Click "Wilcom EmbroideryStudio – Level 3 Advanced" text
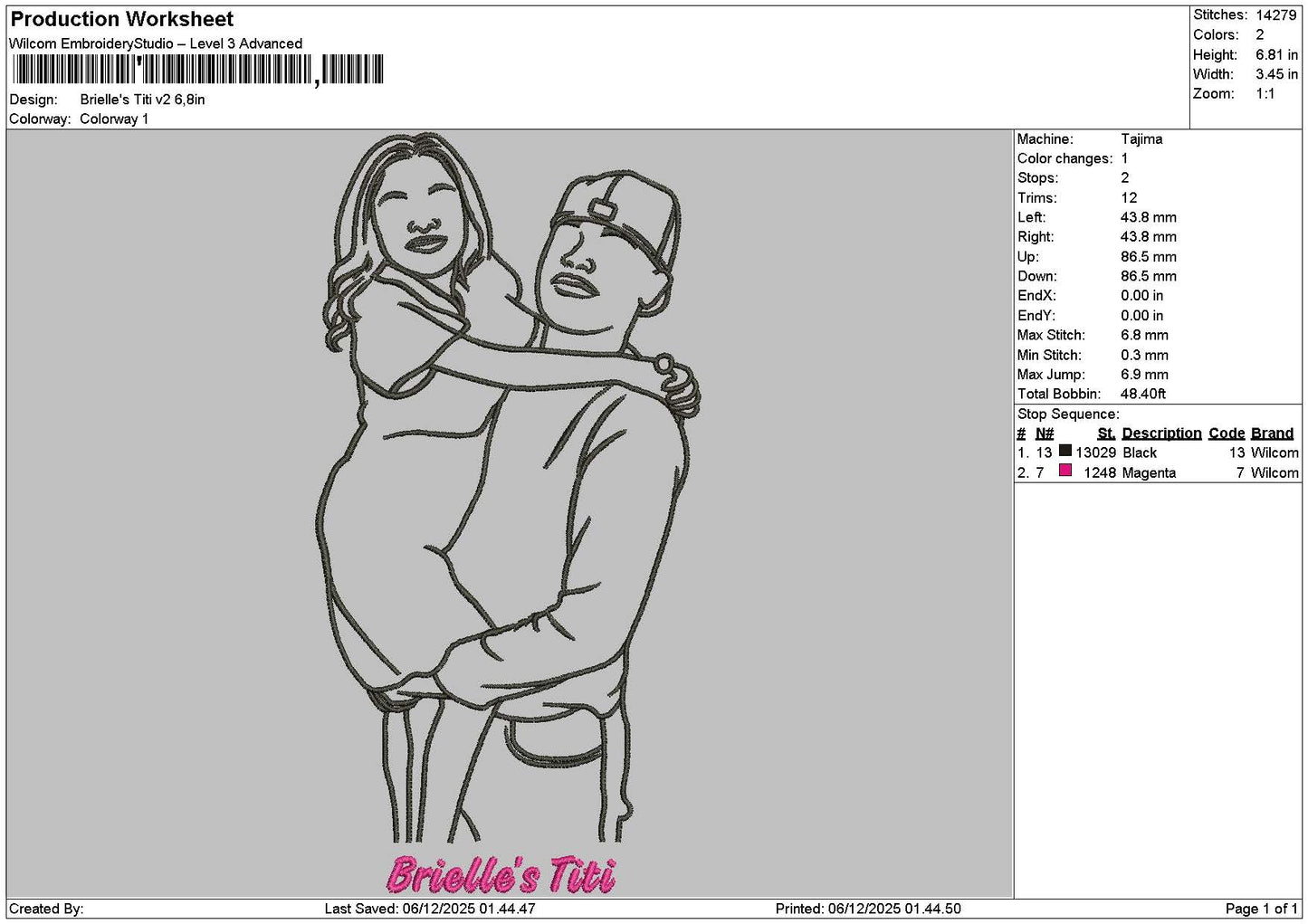 coord(156,43)
